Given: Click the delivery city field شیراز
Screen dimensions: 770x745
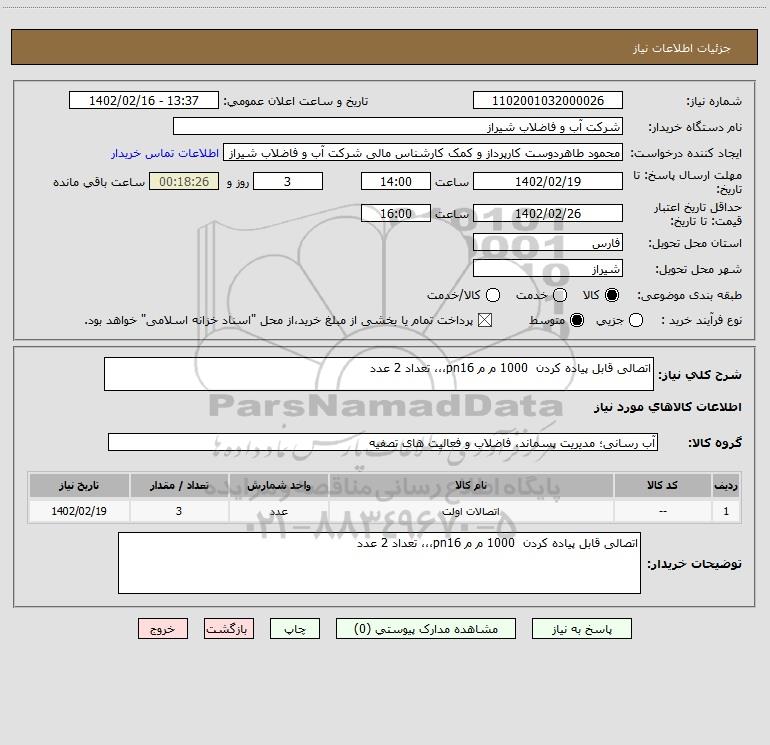Looking at the screenshot, I should [x=548, y=268].
